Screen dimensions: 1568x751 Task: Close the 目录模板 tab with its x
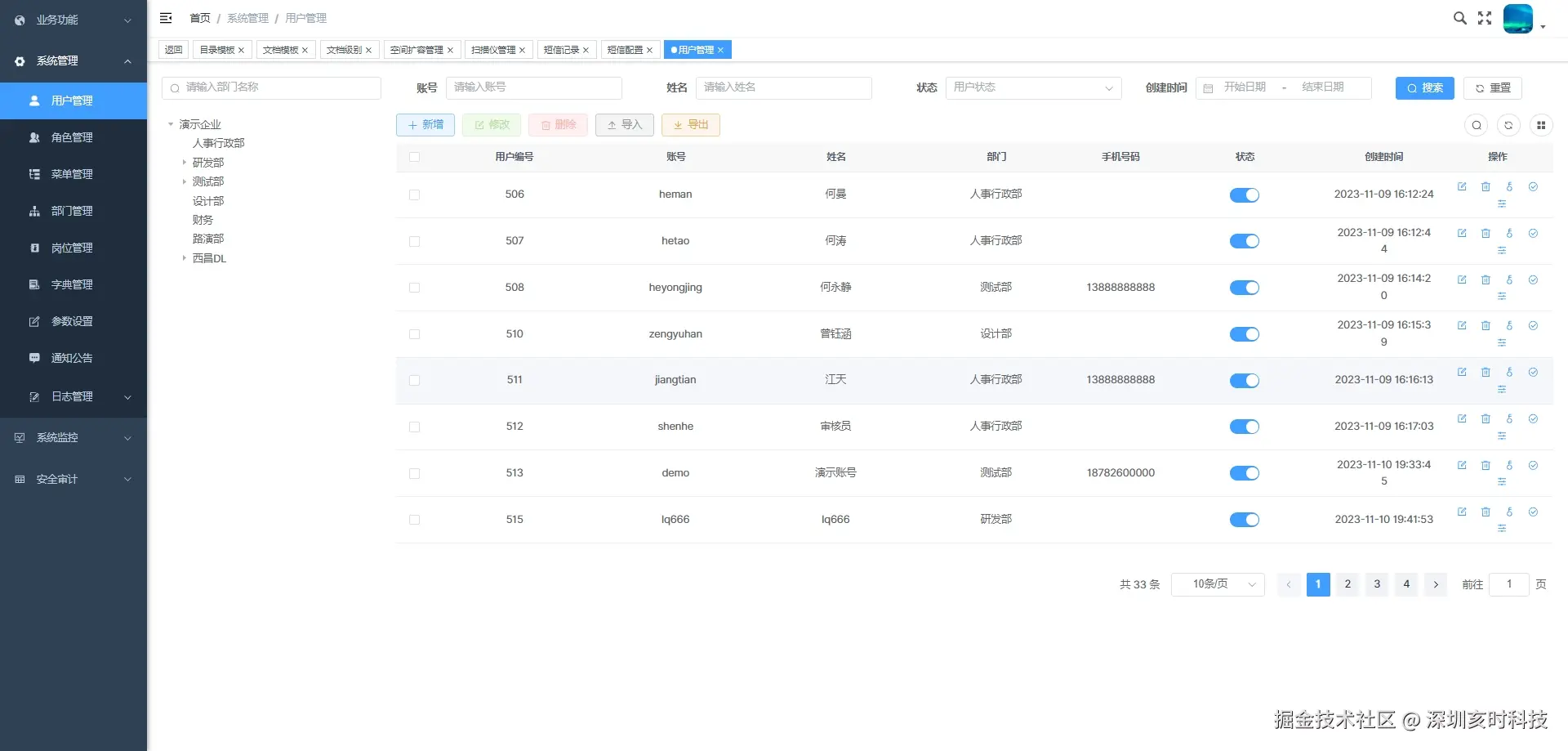click(x=241, y=51)
